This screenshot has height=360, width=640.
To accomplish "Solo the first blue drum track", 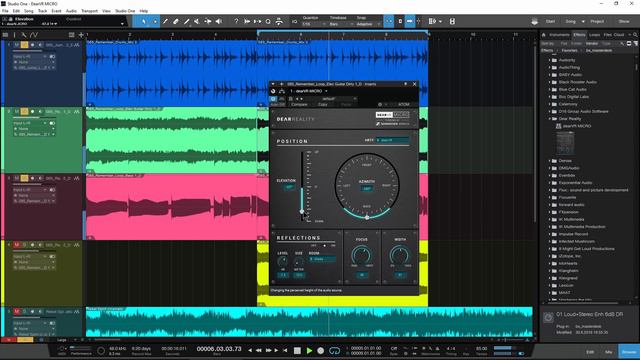I will tap(24, 44).
